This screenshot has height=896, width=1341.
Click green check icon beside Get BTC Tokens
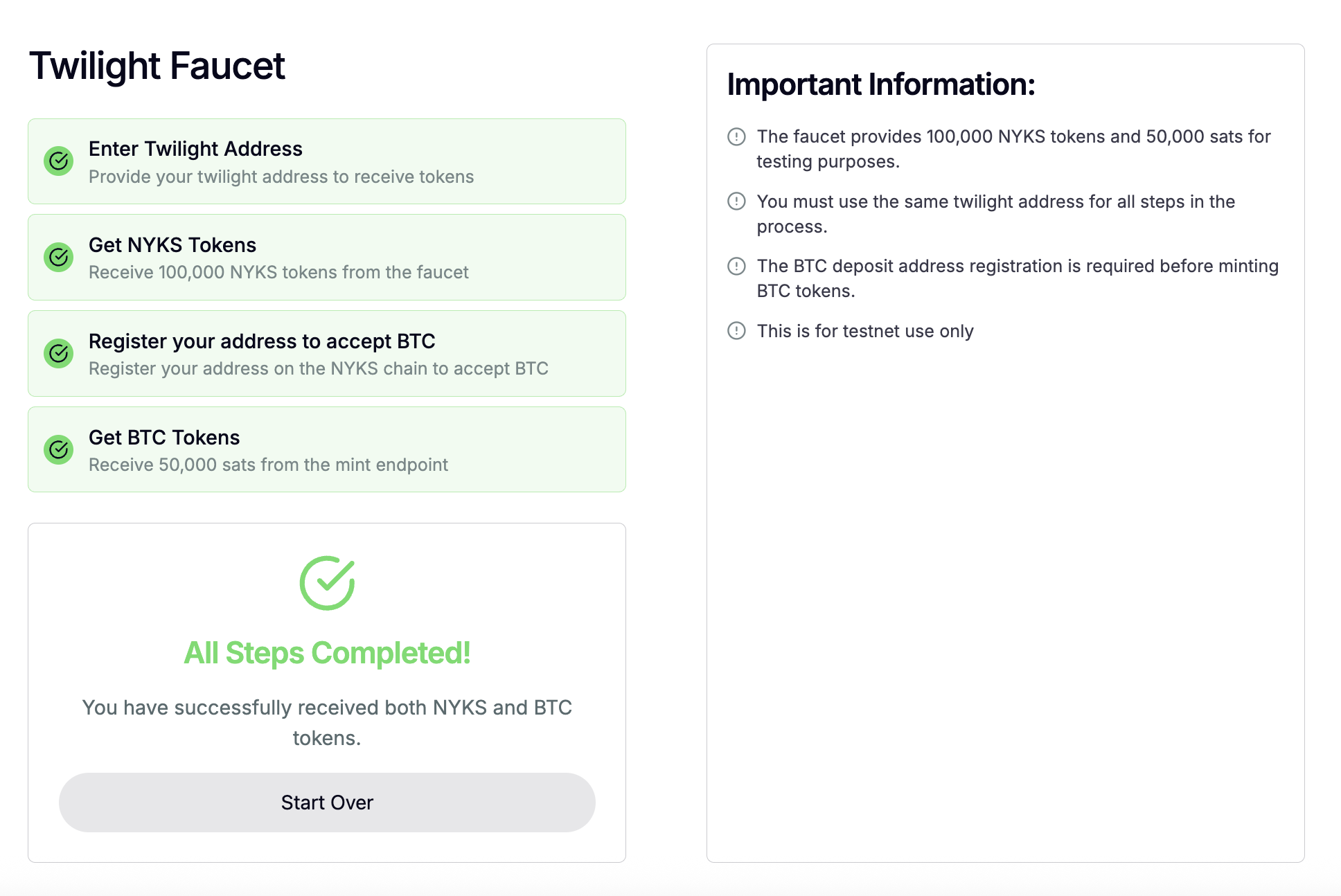click(59, 450)
